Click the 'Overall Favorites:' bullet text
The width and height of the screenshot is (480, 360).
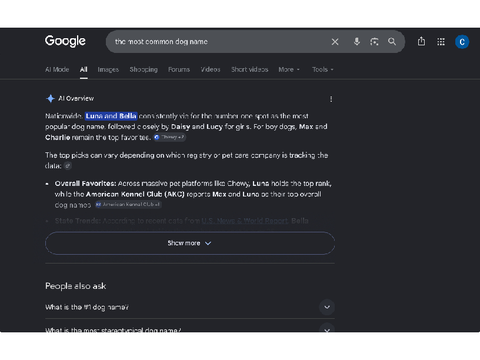pyautogui.click(x=86, y=184)
